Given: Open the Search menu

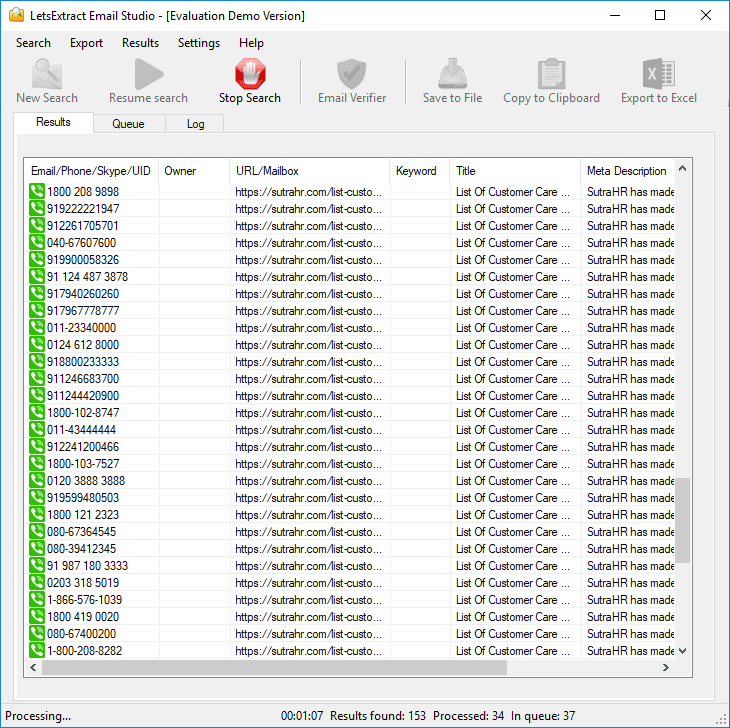Looking at the screenshot, I should pos(33,43).
